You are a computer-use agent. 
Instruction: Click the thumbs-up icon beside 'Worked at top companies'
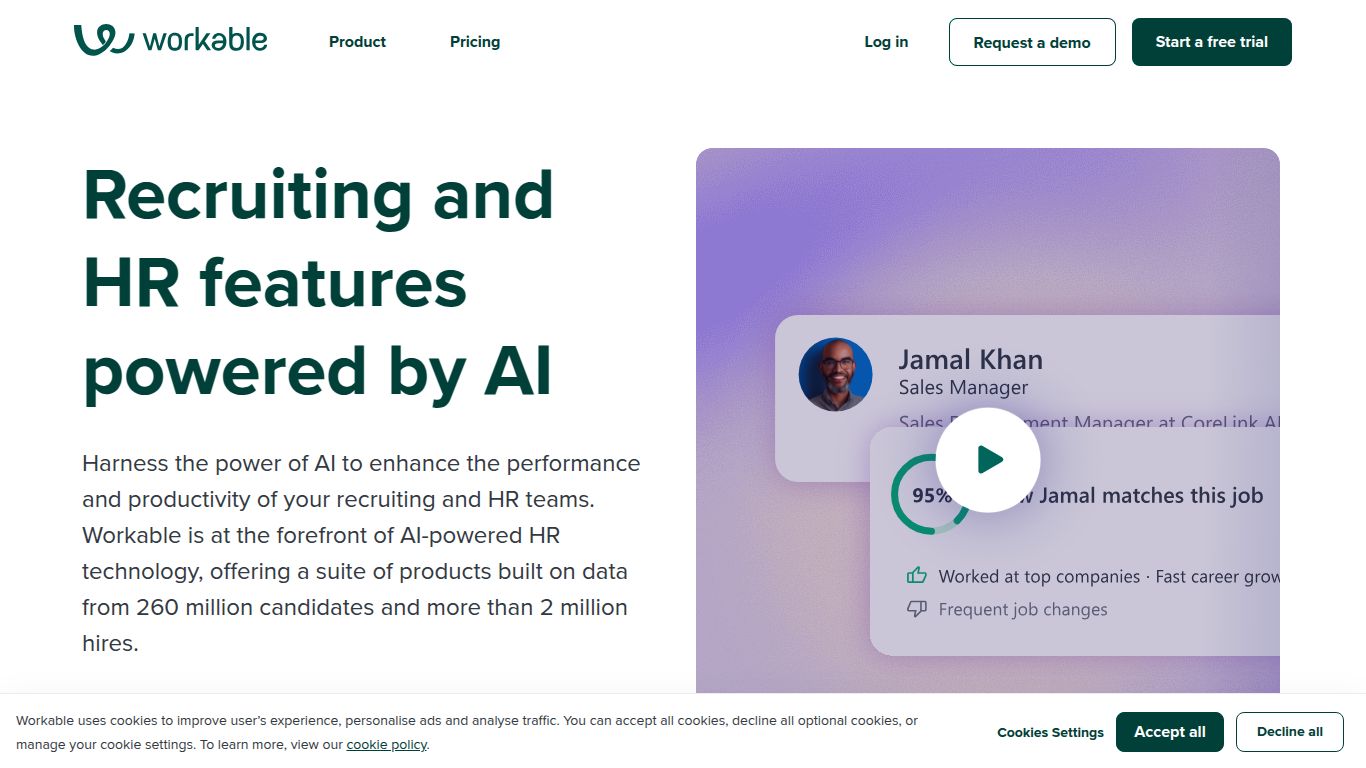(x=917, y=576)
